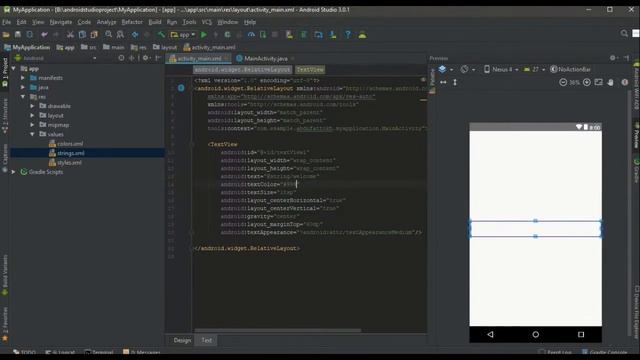640x360 pixels.
Task: Toggle the Preview tool window on right strip
Action: click(636, 135)
